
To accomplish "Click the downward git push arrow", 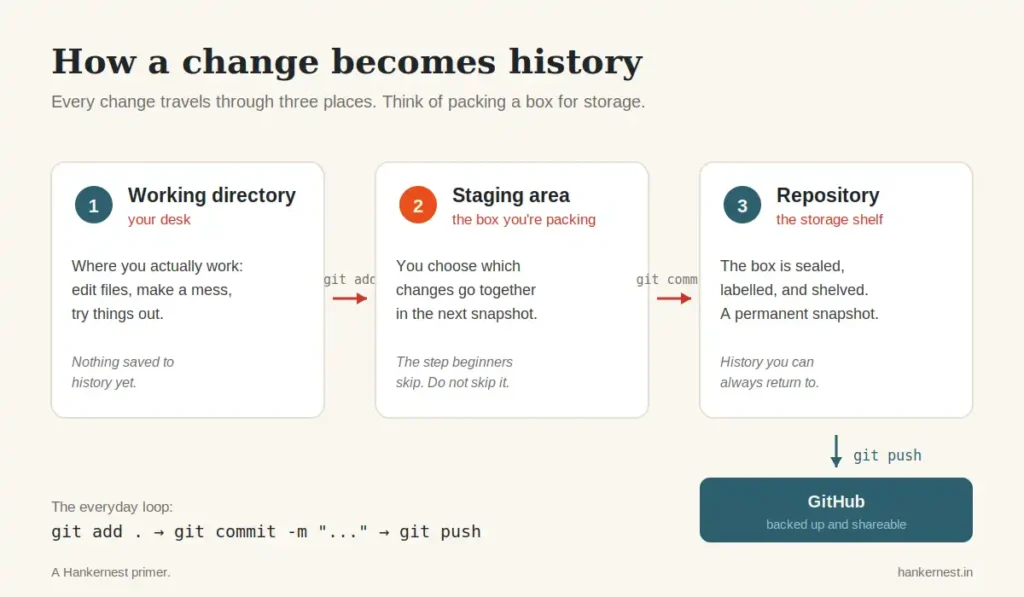I will (x=836, y=451).
